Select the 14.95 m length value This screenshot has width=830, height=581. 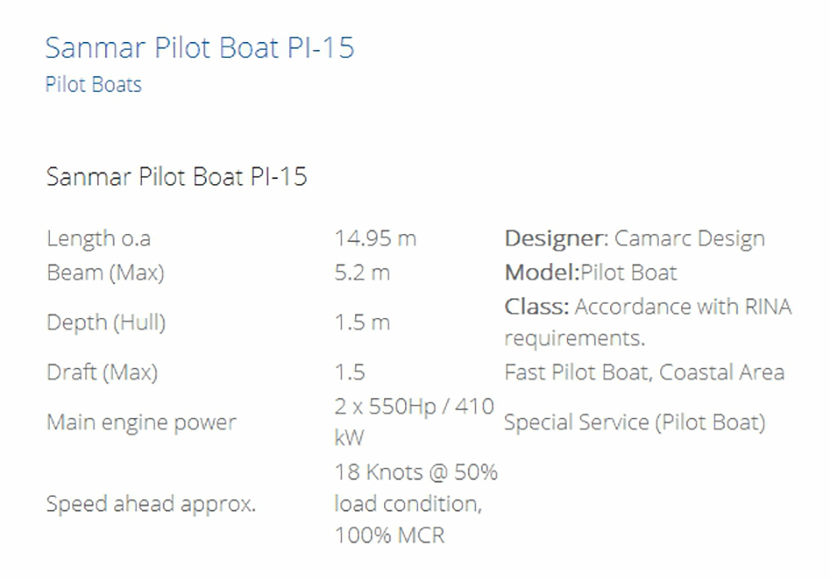(x=375, y=238)
